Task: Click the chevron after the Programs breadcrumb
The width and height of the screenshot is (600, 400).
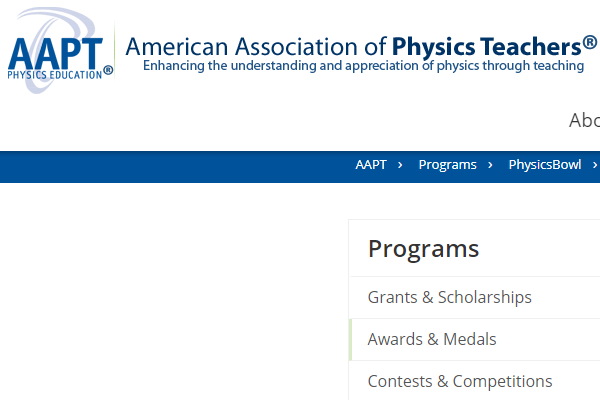Action: (490, 165)
